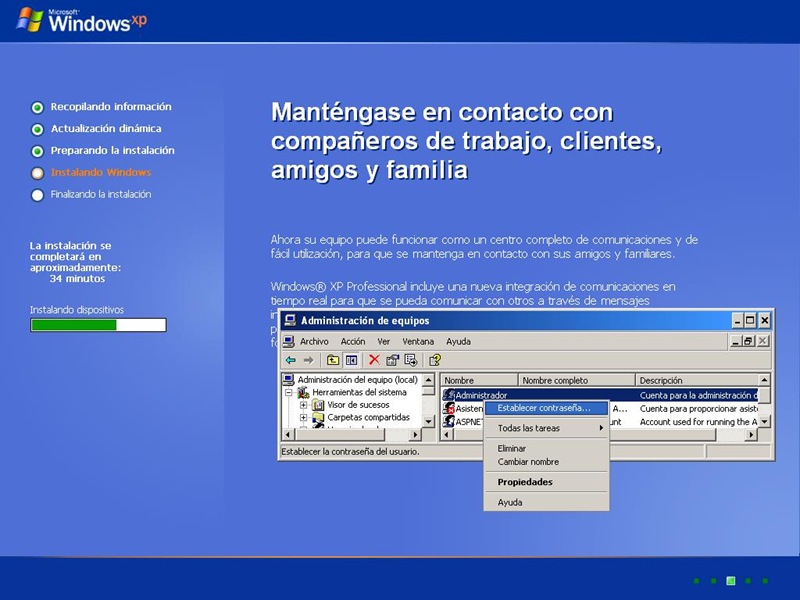This screenshot has height=600, width=800.
Task: Choose Cambiar nombre in context menu
Action: coord(546,462)
